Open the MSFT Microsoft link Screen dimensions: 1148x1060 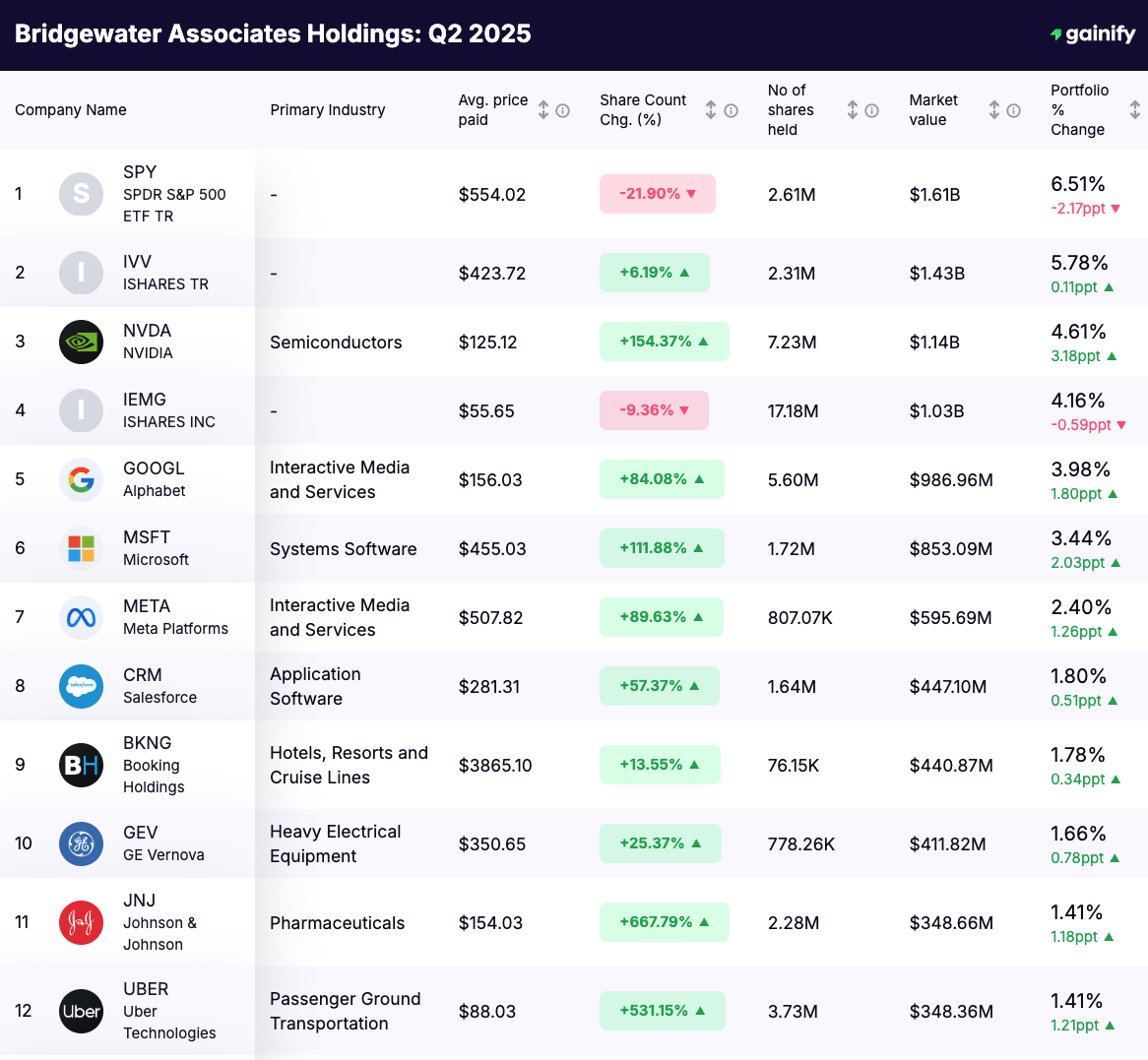click(156, 548)
